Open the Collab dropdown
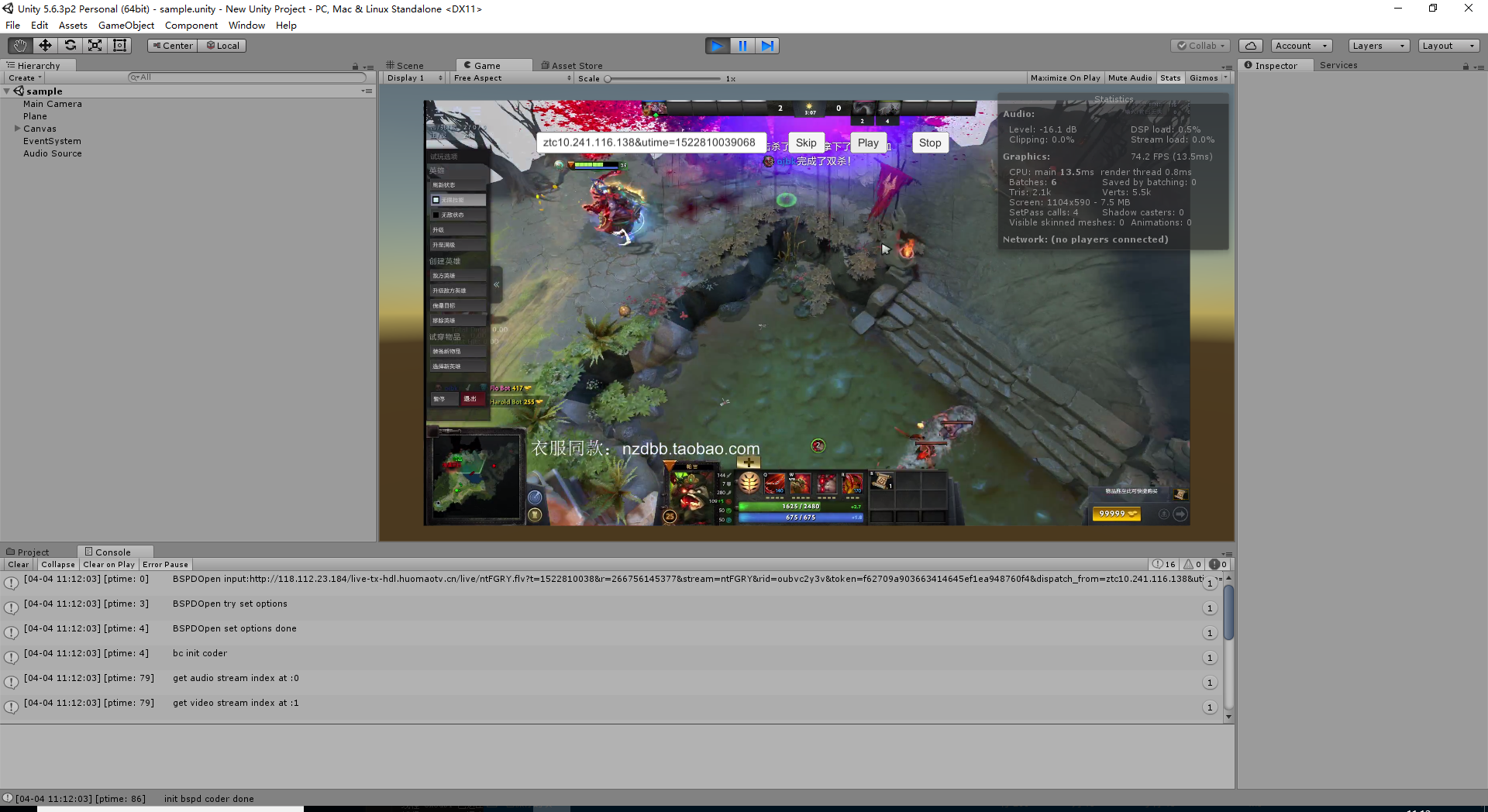 1200,46
